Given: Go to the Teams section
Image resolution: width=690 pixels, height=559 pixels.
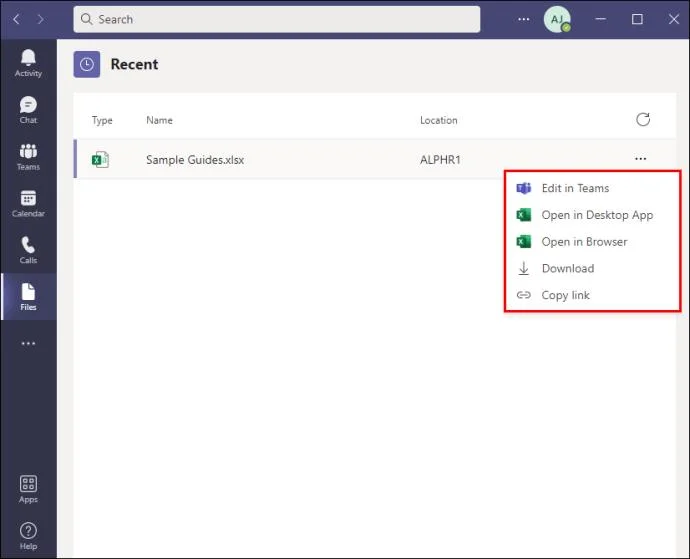Looking at the screenshot, I should tap(28, 157).
